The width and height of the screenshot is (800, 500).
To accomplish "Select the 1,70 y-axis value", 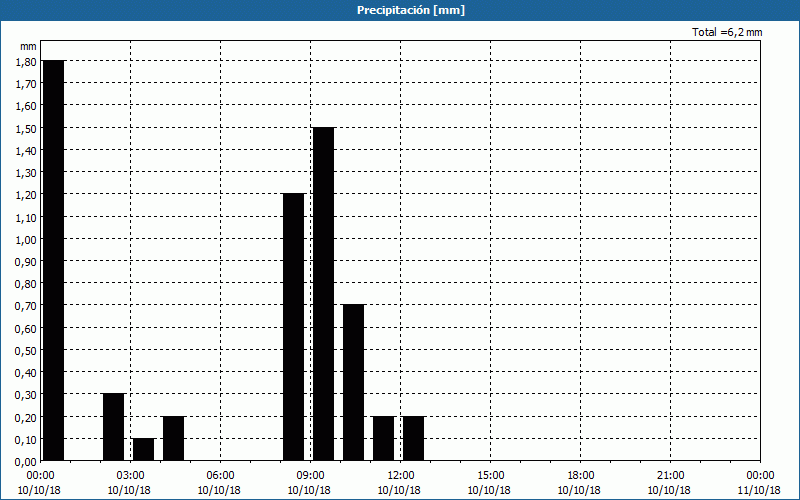I will pyautogui.click(x=26, y=84).
